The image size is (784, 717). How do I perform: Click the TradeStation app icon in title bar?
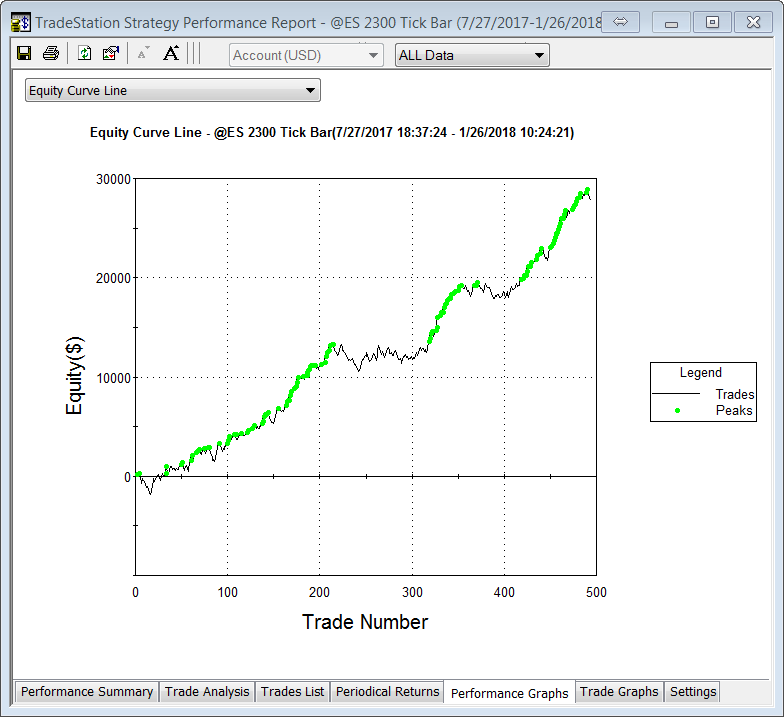click(x=20, y=22)
